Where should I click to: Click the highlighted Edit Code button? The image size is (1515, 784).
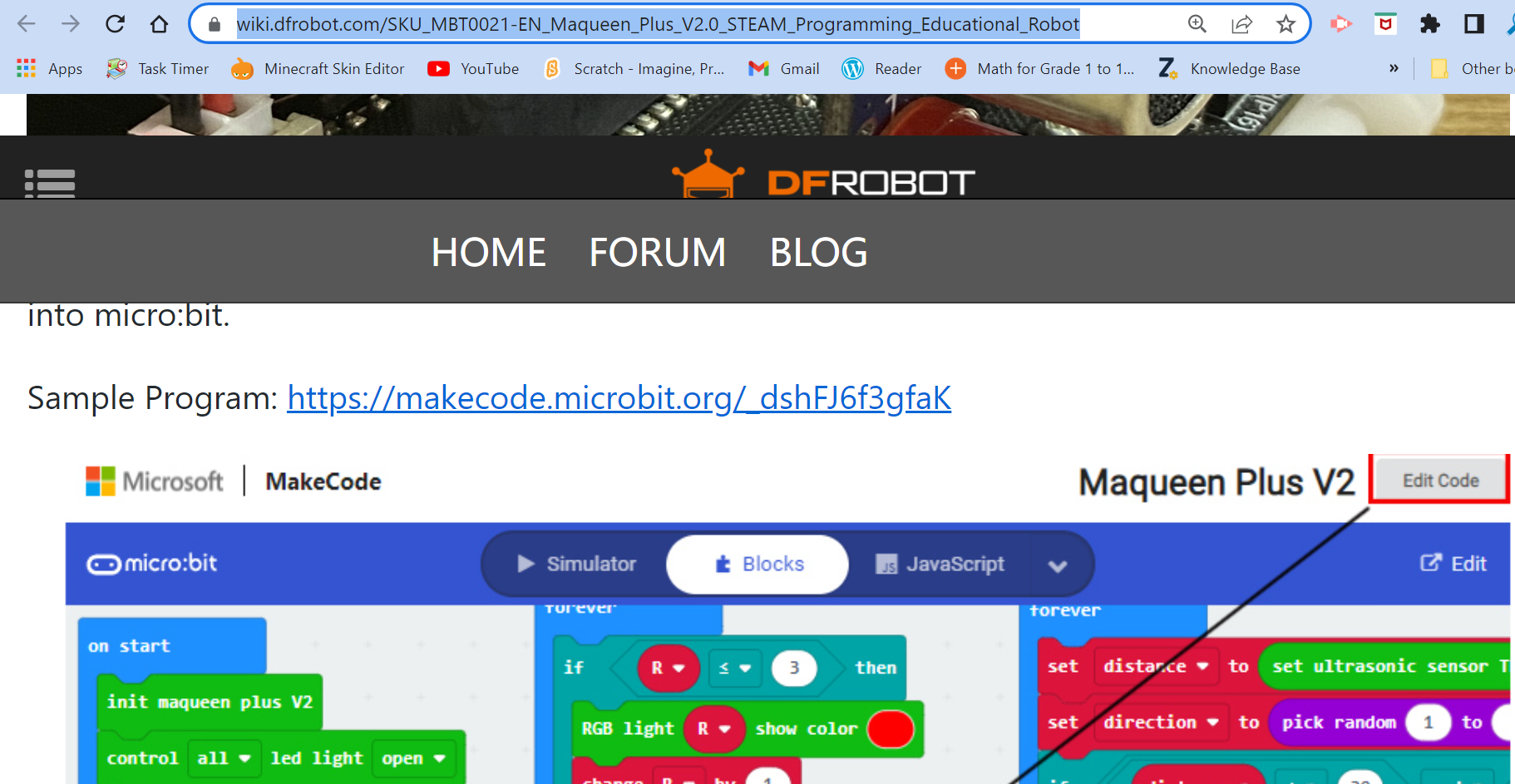1439,480
